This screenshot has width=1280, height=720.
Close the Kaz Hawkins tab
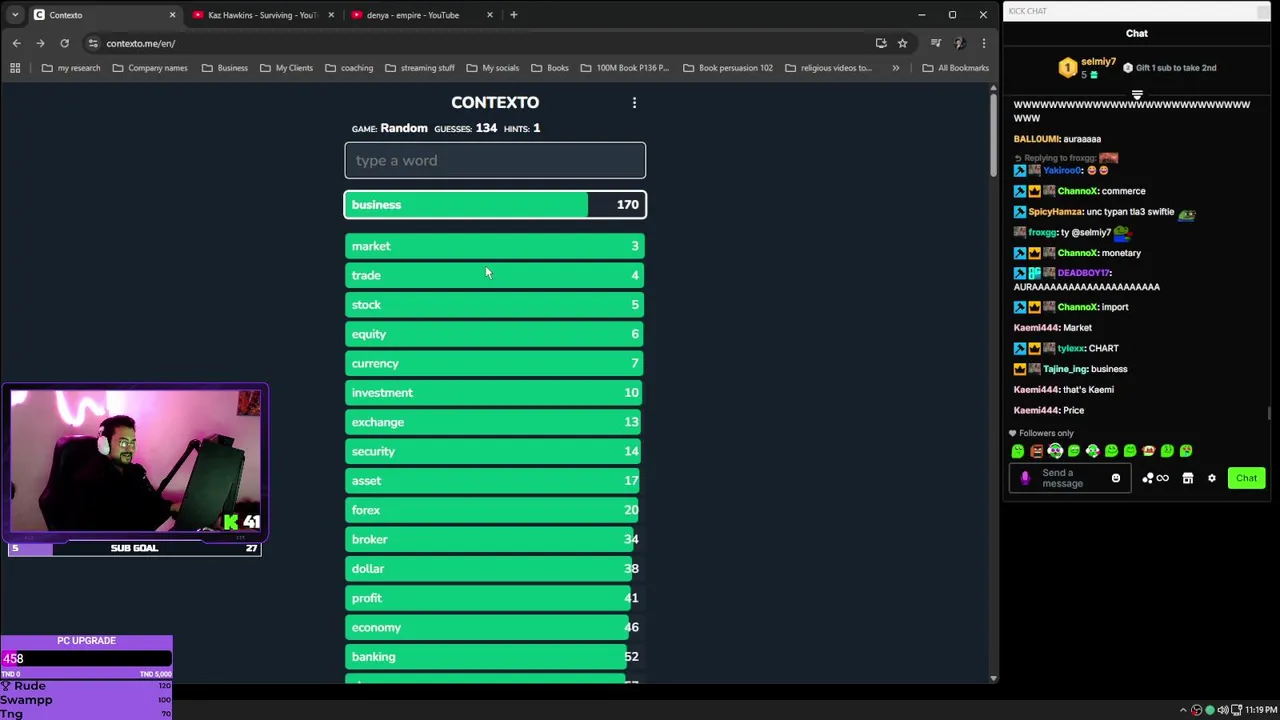[330, 15]
